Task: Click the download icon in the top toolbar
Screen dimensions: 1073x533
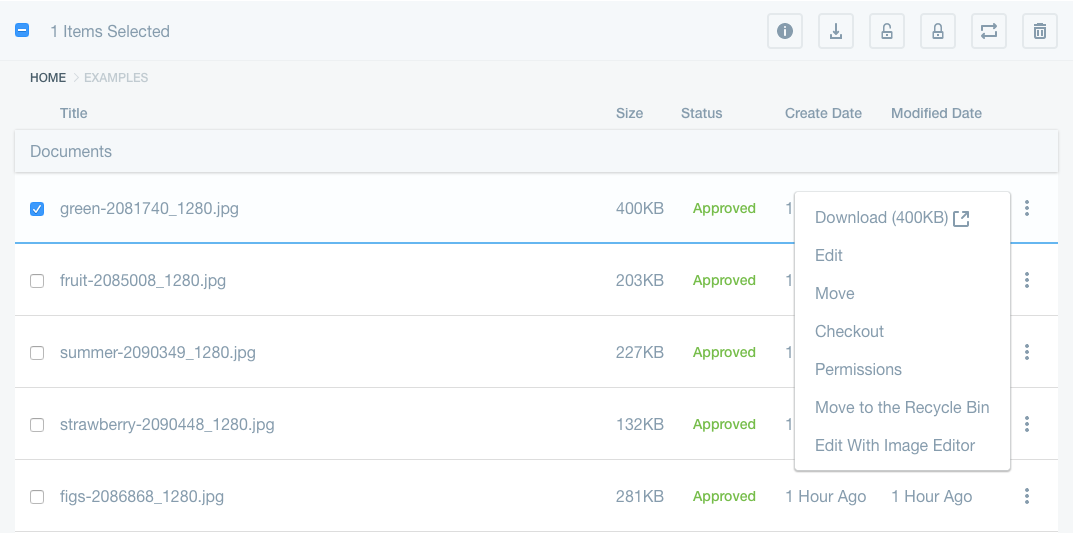Action: pyautogui.click(x=836, y=31)
